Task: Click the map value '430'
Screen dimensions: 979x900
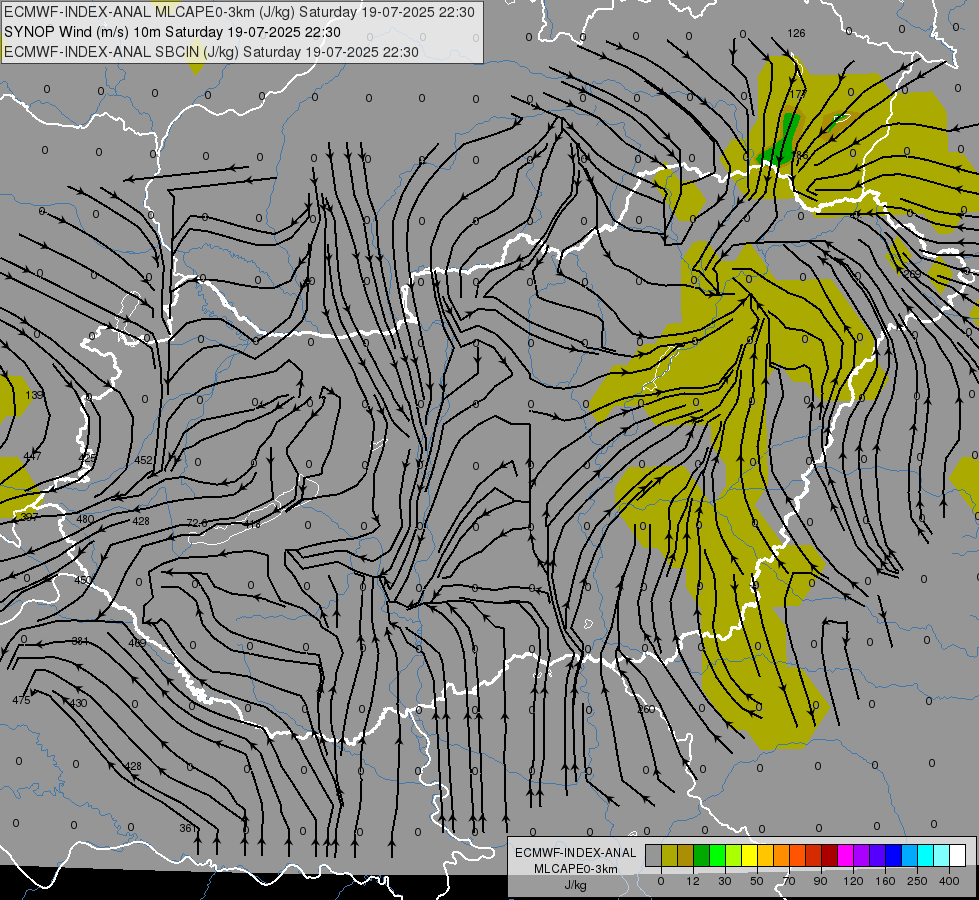Action: [x=78, y=703]
